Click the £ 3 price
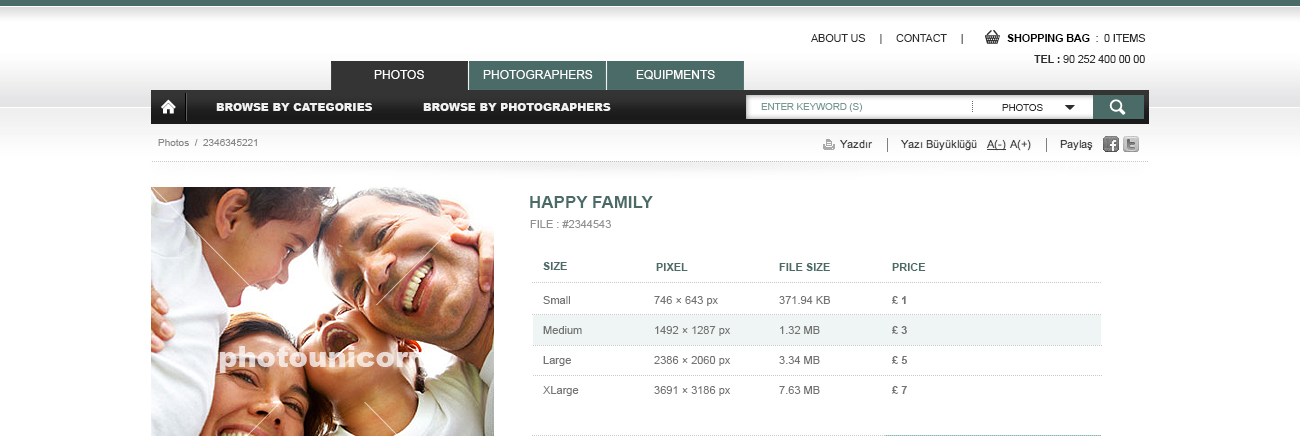The width and height of the screenshot is (1300, 436). (899, 330)
